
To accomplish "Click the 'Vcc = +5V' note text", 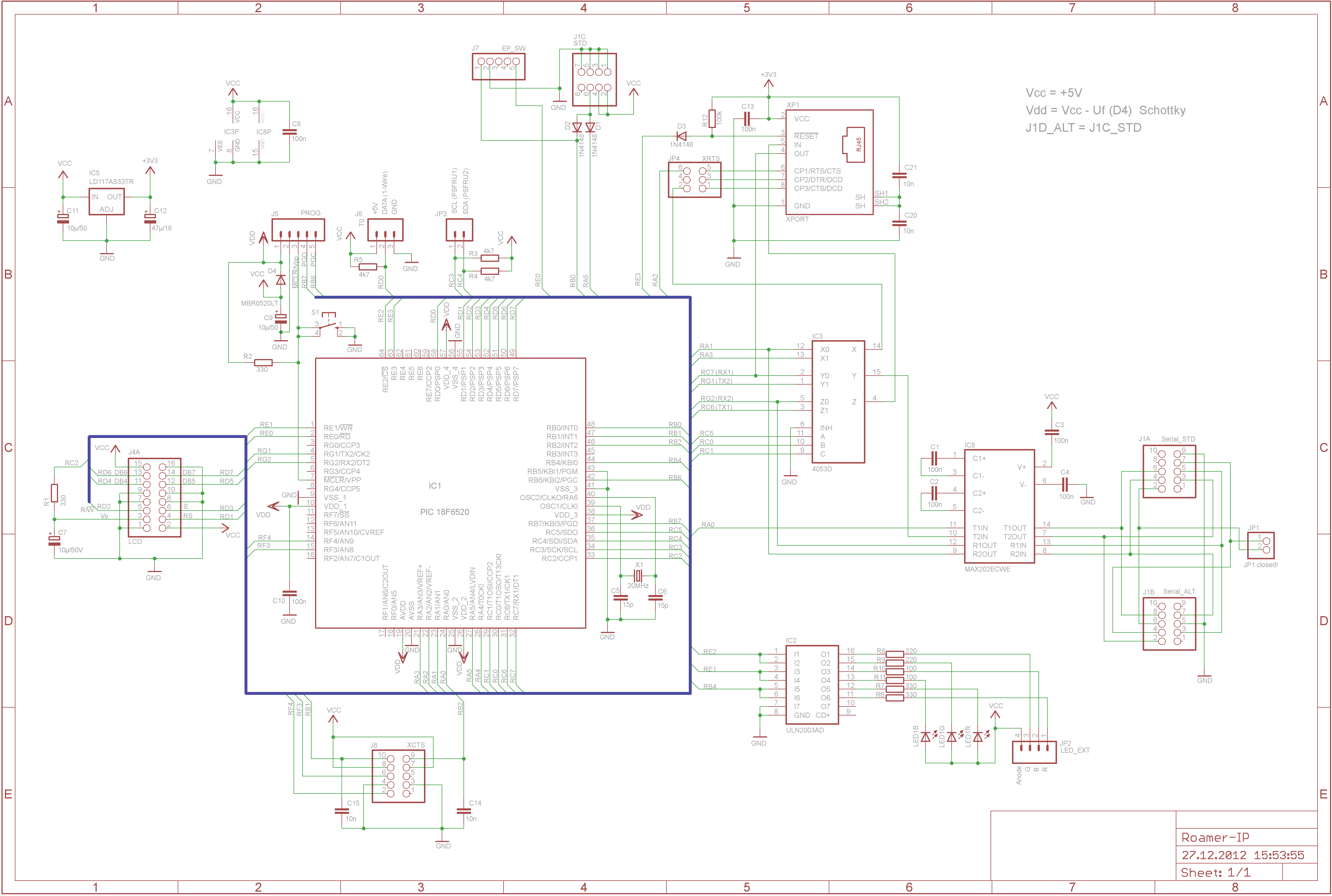I will [1054, 93].
